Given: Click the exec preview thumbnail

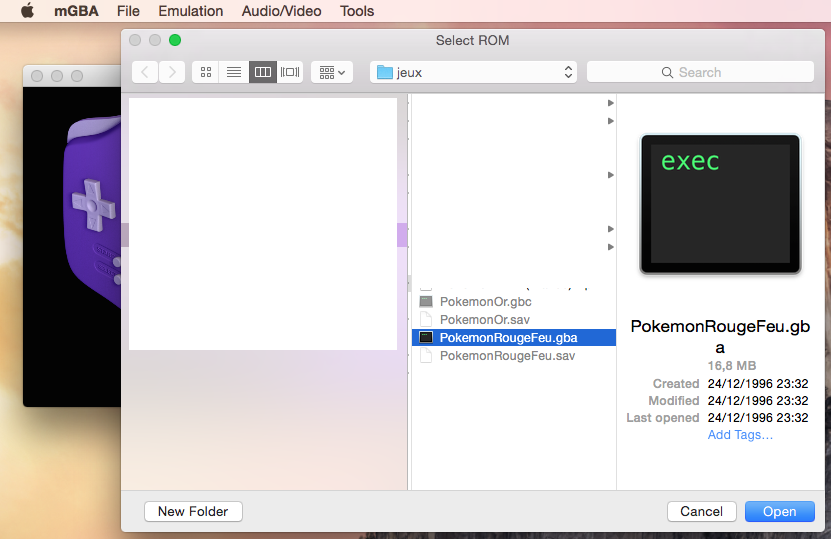Looking at the screenshot, I should 720,204.
